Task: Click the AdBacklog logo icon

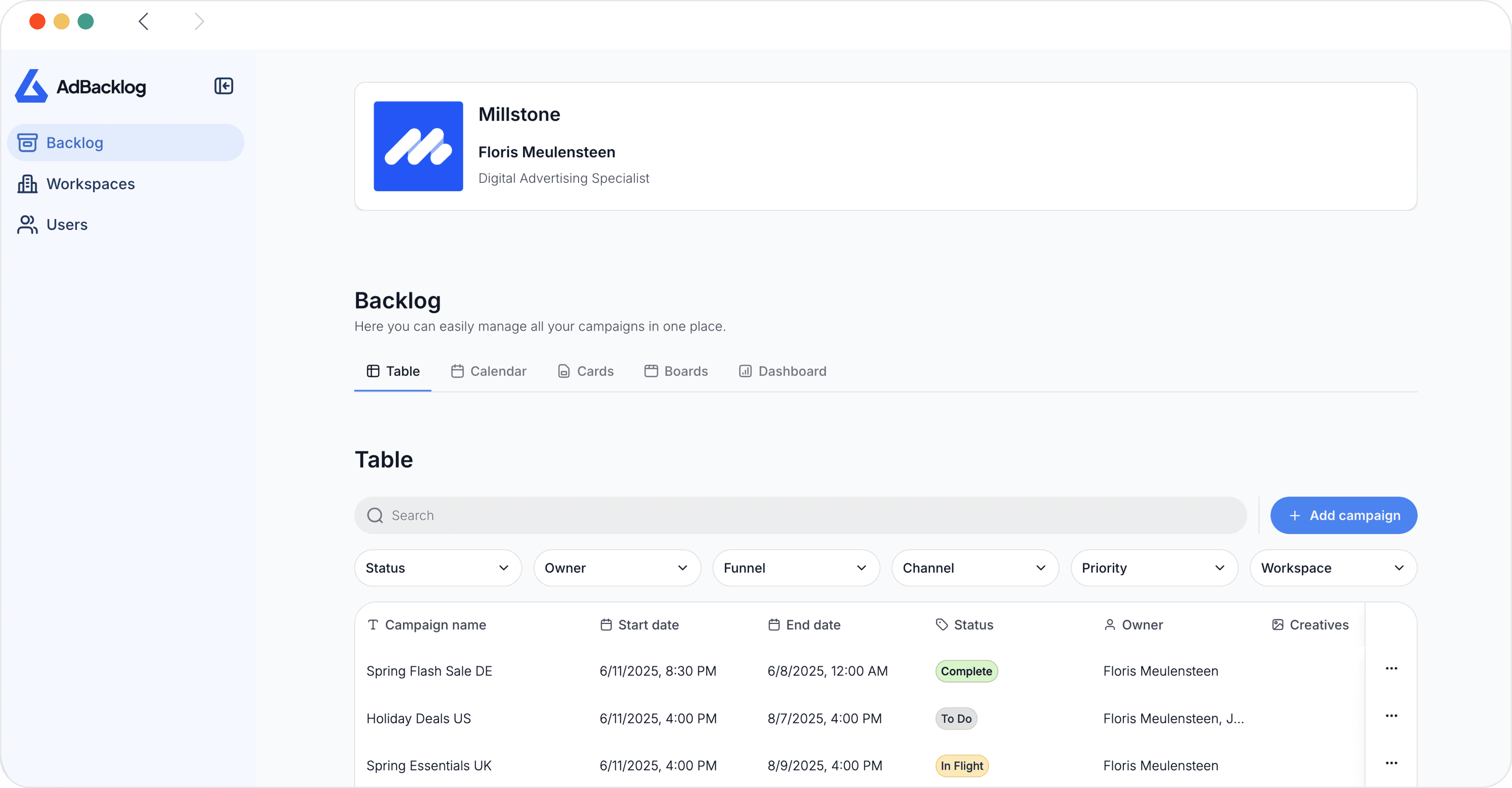Action: tap(30, 86)
